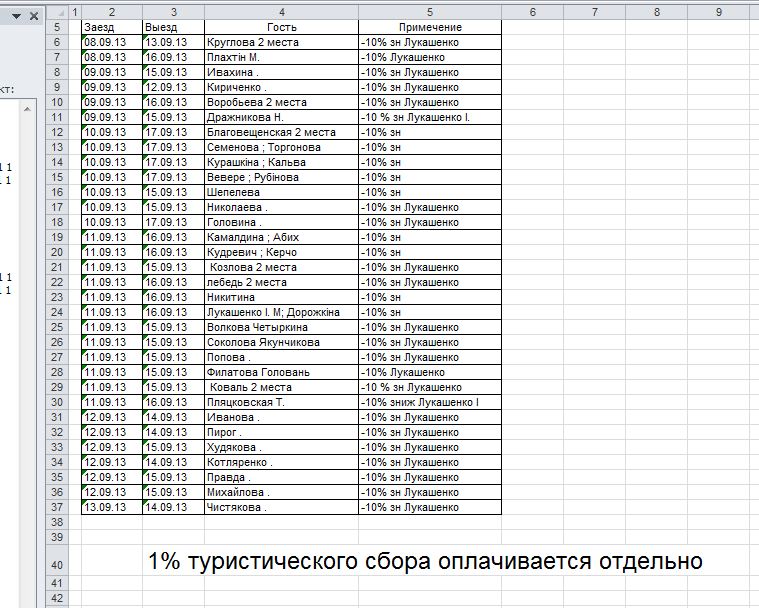Screen dimensions: 759x608
Task: Select cell Правда
Action: [x=282, y=477]
